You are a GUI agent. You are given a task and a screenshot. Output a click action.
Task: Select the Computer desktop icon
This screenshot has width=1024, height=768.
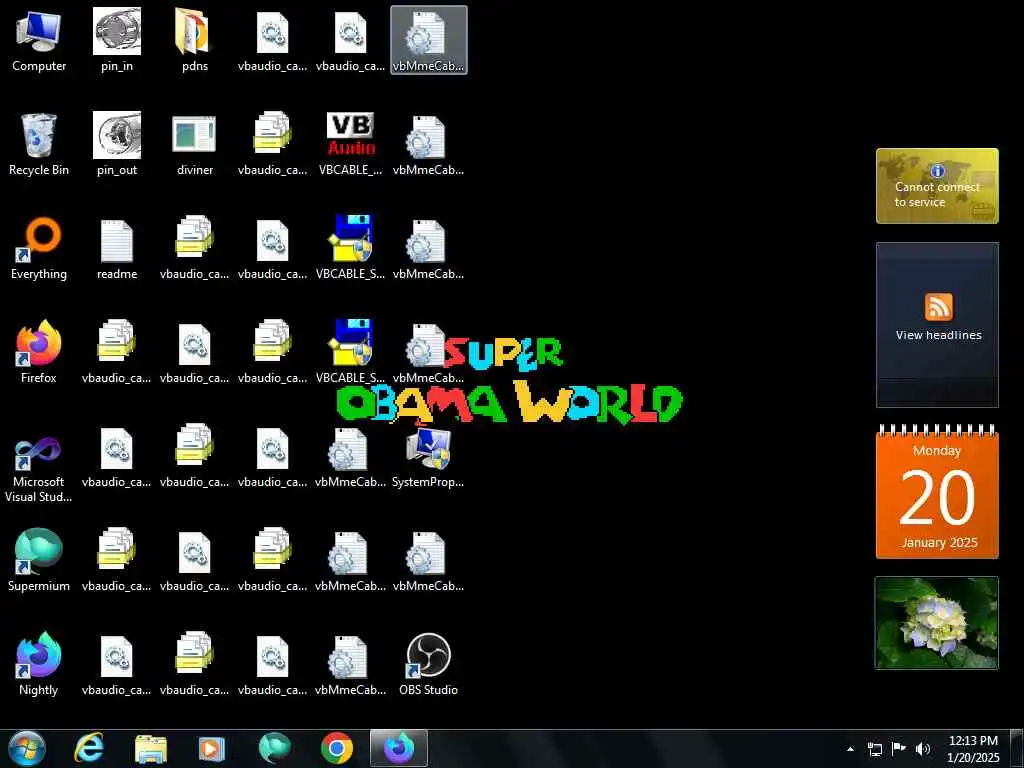39,39
